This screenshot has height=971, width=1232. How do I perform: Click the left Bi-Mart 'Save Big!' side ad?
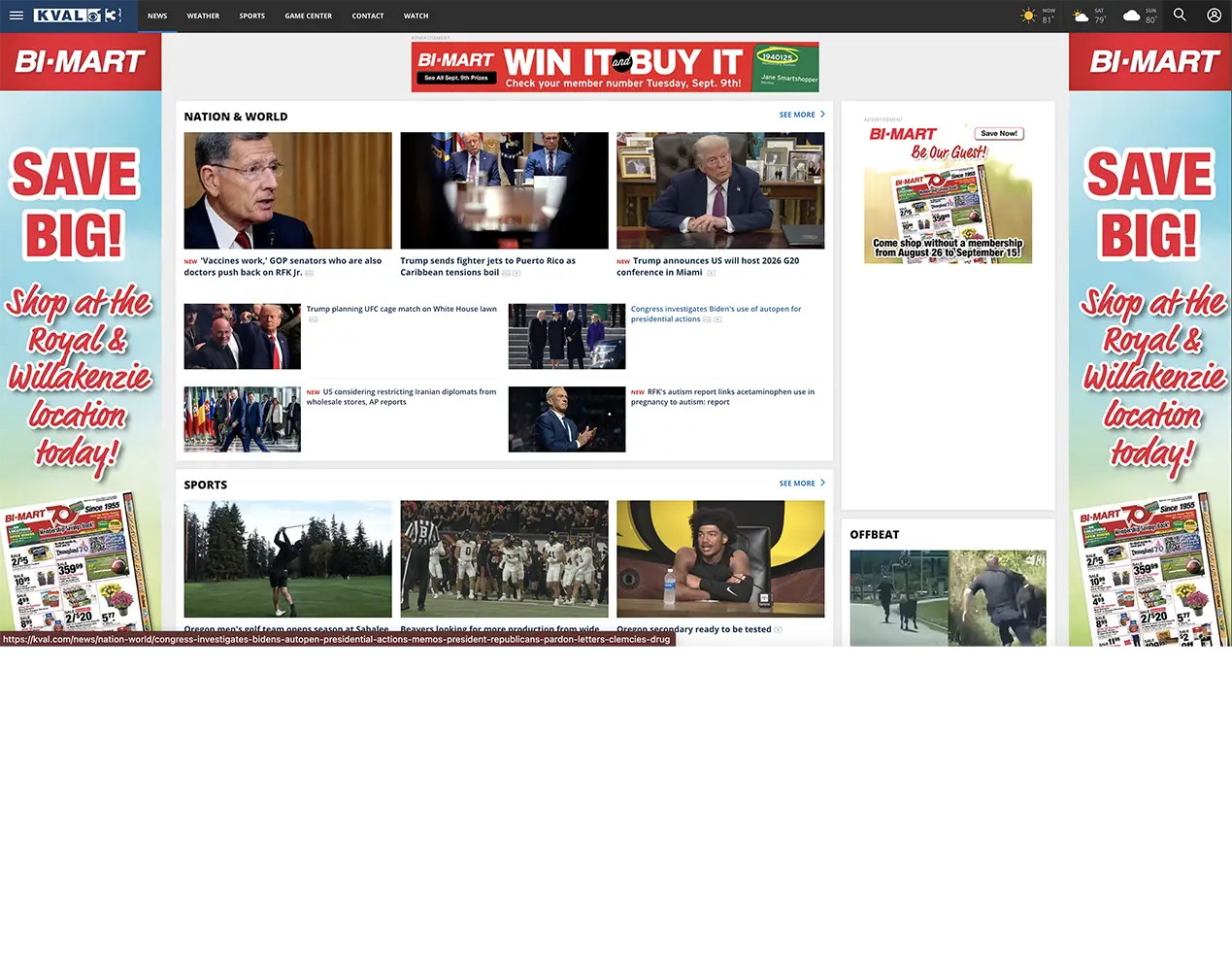(x=81, y=340)
